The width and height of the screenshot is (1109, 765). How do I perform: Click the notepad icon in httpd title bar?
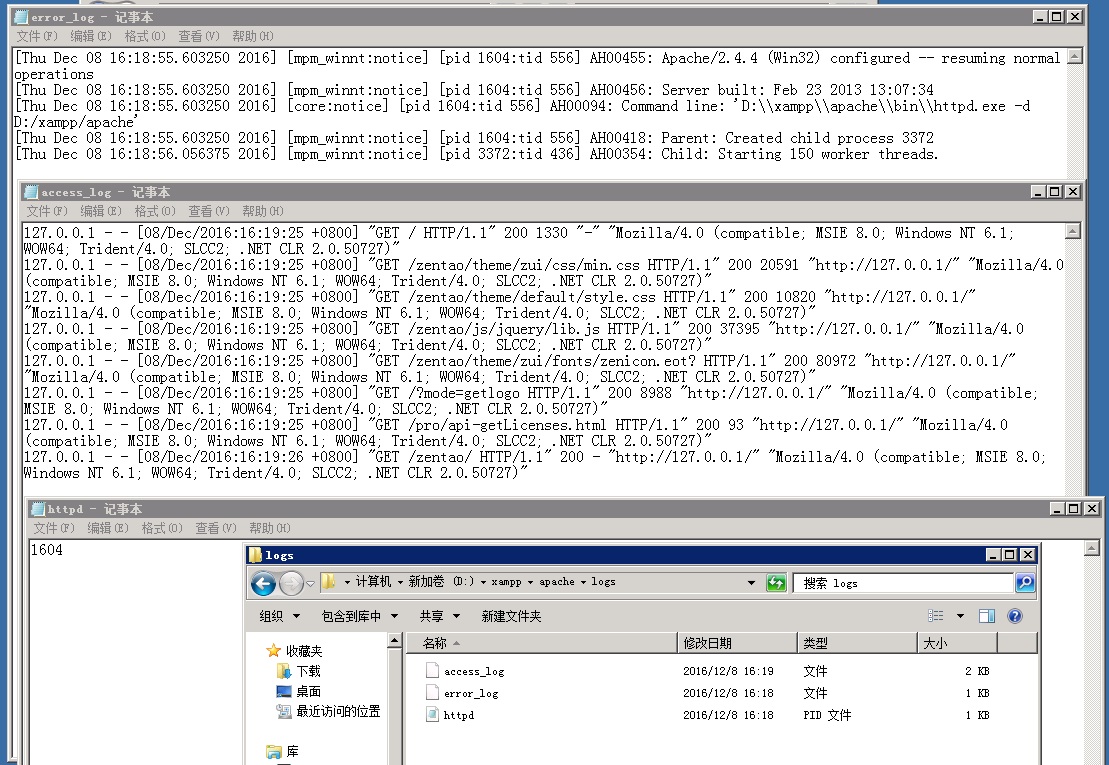point(38,509)
